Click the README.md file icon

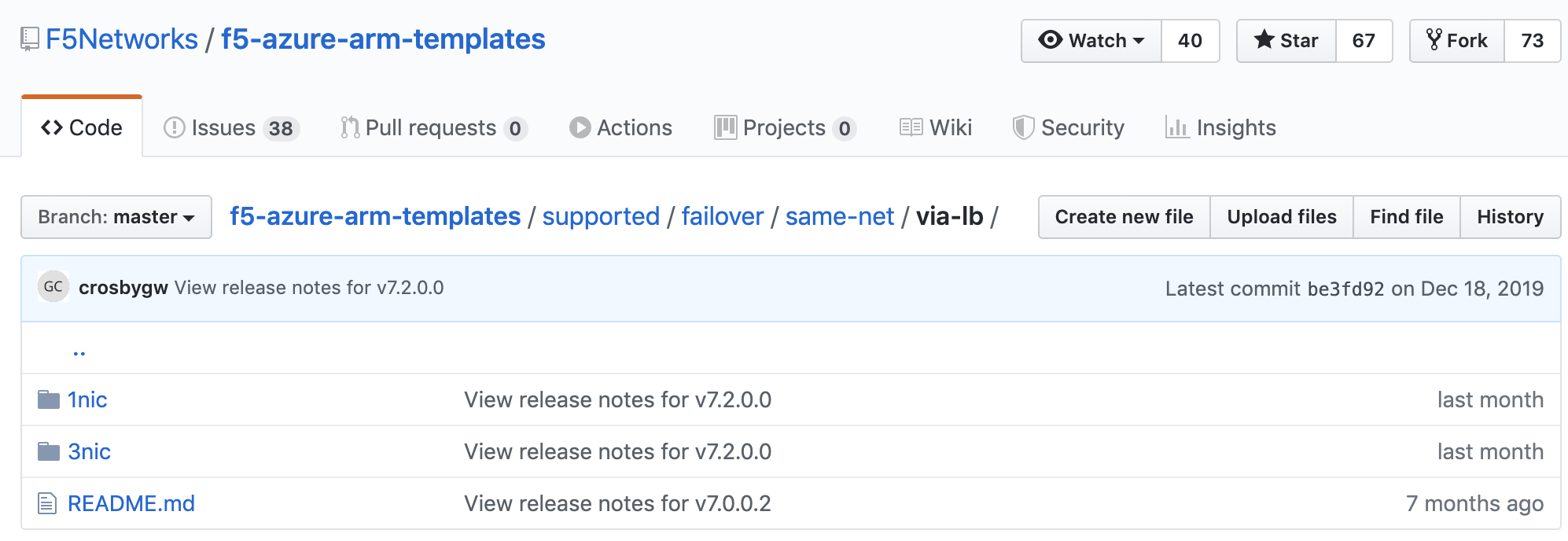point(47,503)
